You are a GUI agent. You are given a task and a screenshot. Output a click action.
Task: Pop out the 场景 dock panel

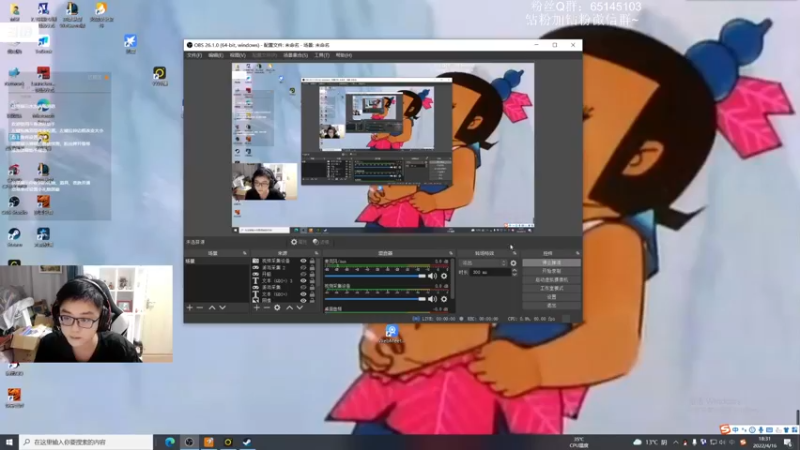point(245,253)
